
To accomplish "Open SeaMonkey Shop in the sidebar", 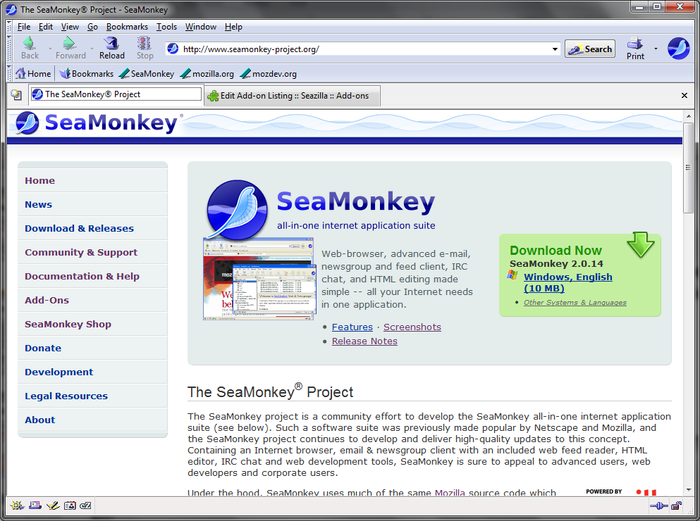I will [x=92, y=324].
